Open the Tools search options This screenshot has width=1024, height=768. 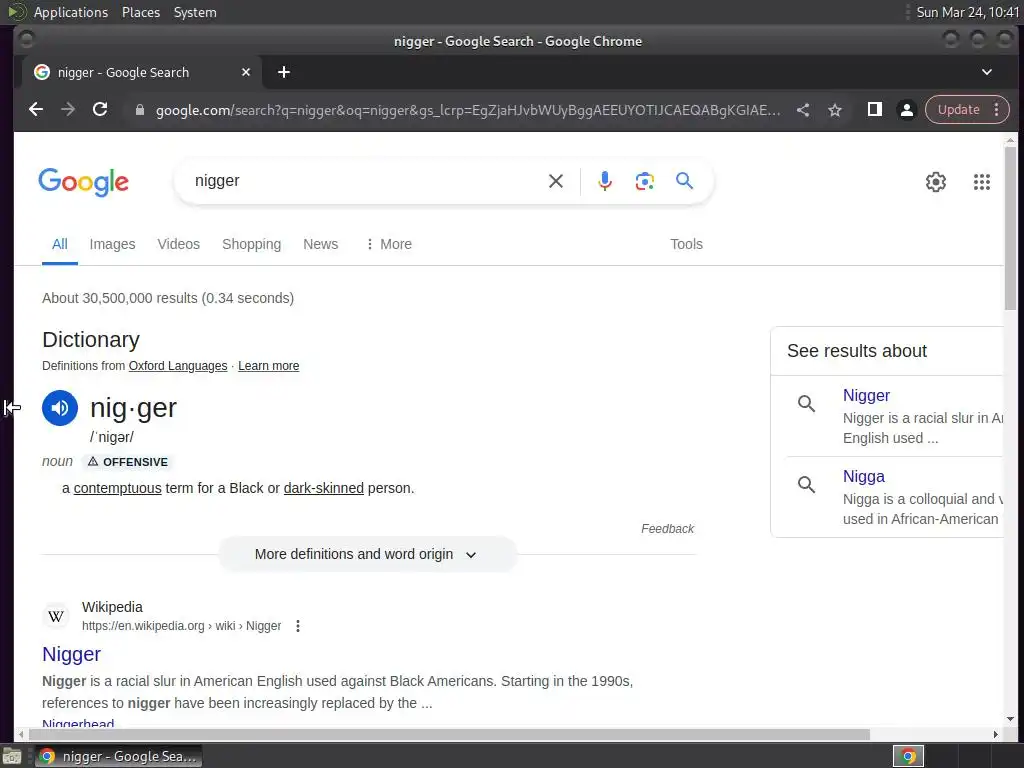[x=686, y=244]
